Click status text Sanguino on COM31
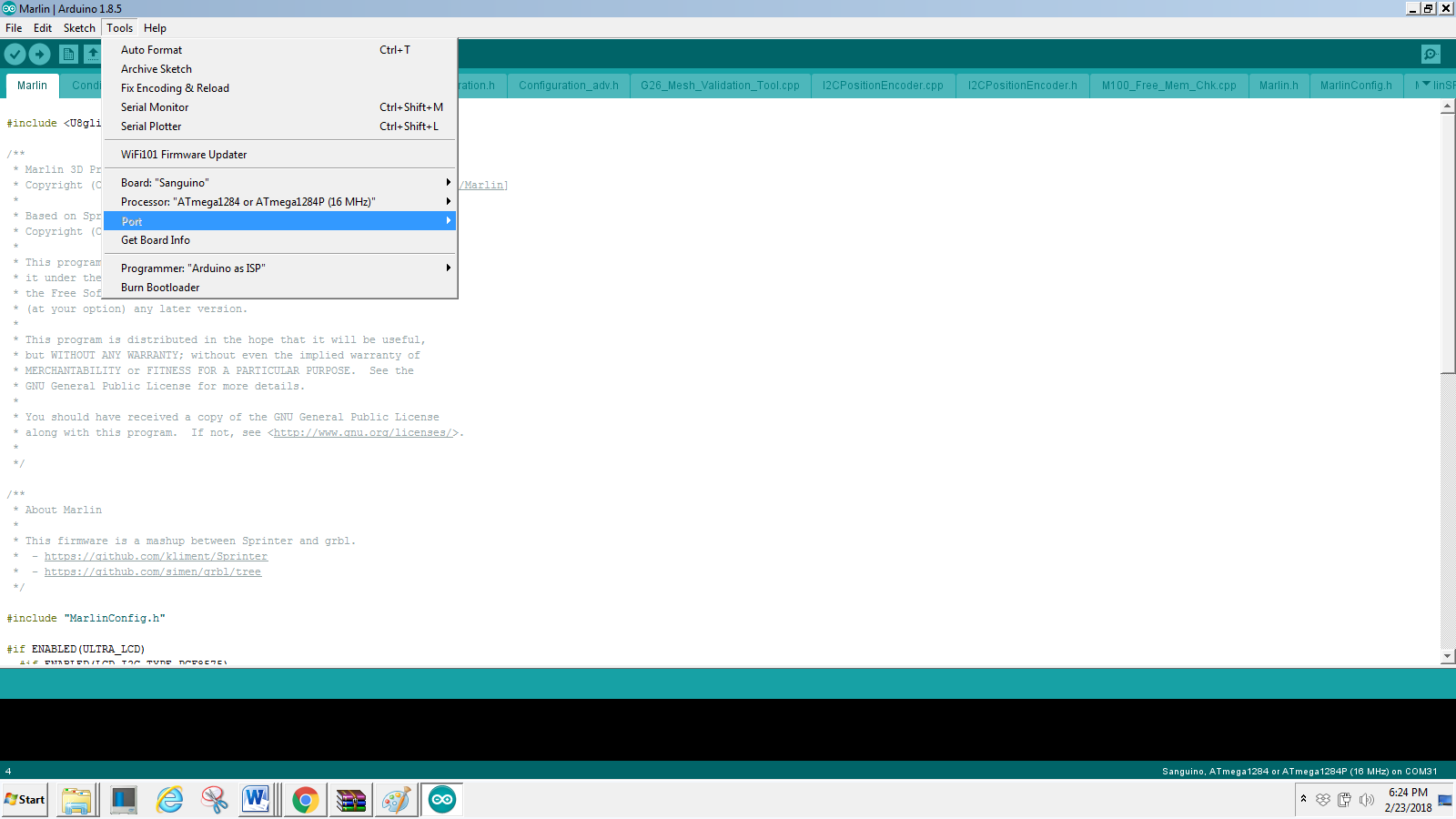 [x=1299, y=772]
